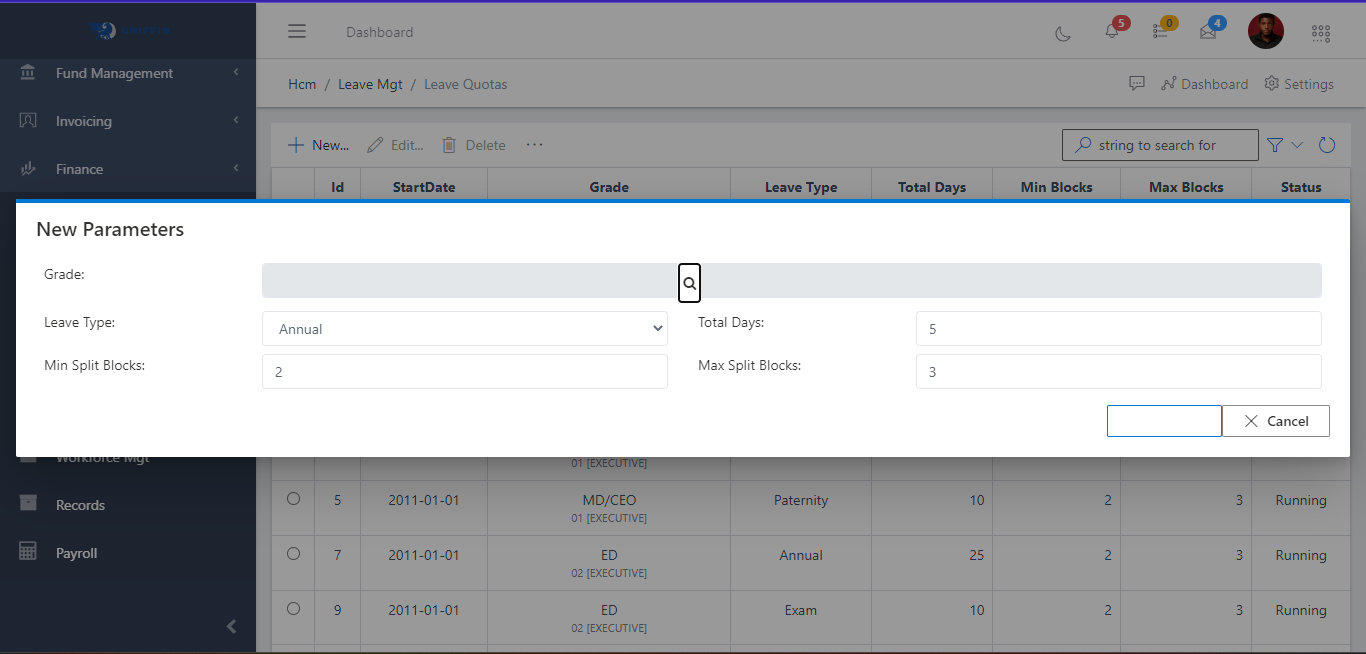Viewport: 1366px width, 654px height.
Task: Open the Leave Type dropdown
Action: click(464, 329)
